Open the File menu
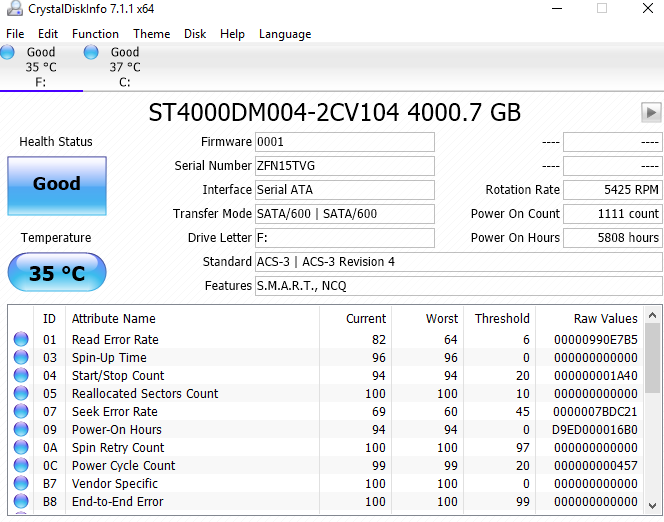This screenshot has height=522, width=664. (x=15, y=33)
